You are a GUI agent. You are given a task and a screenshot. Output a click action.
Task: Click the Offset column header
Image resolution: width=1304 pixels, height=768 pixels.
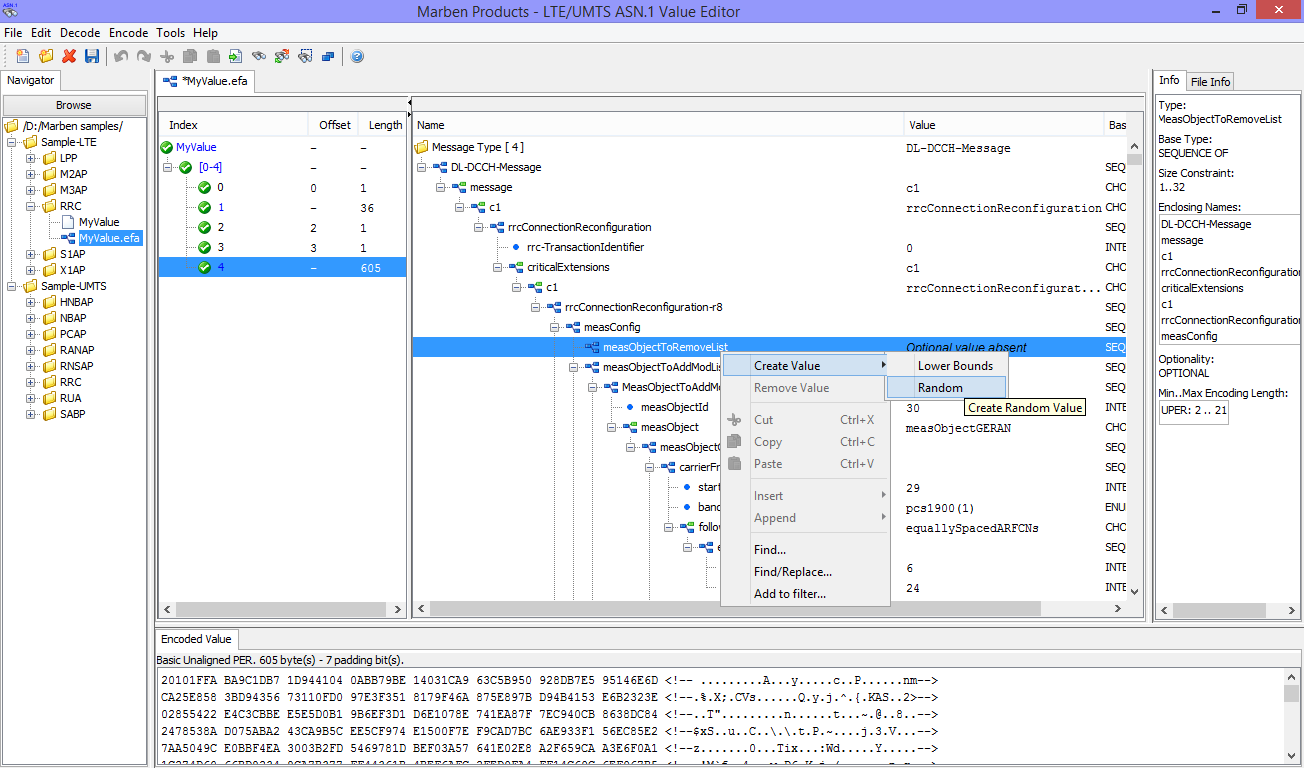(335, 125)
